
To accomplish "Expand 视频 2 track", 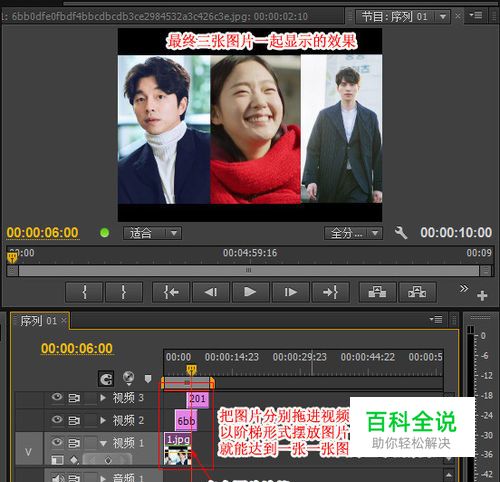I will 103,420.
